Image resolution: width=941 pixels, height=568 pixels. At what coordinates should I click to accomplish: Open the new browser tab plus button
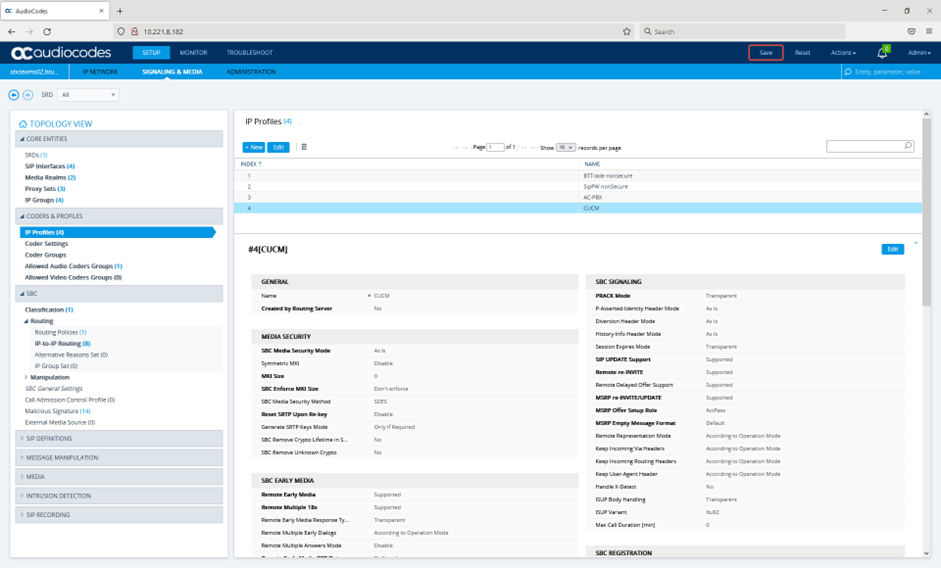tap(120, 11)
